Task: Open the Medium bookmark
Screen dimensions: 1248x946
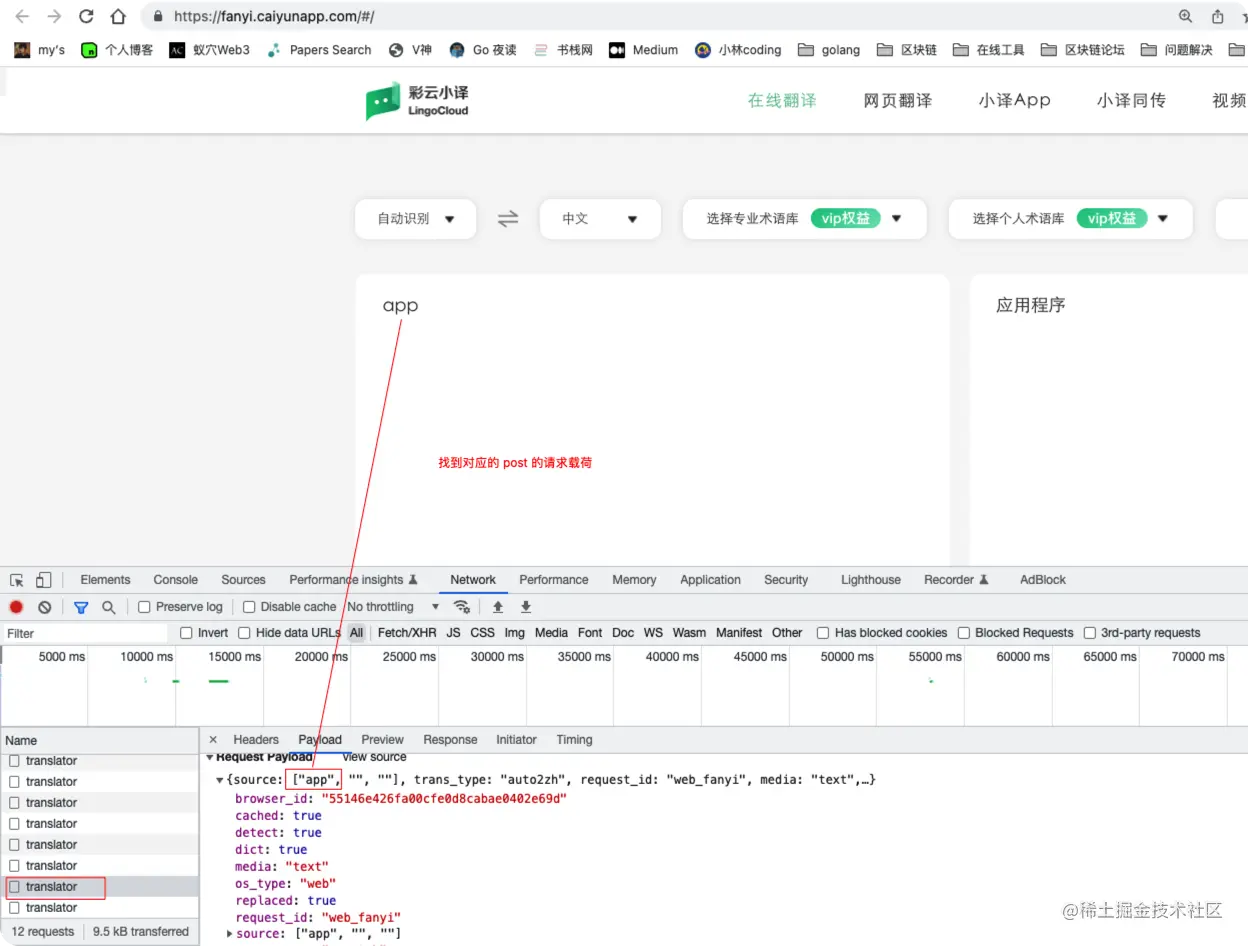Action: point(644,50)
